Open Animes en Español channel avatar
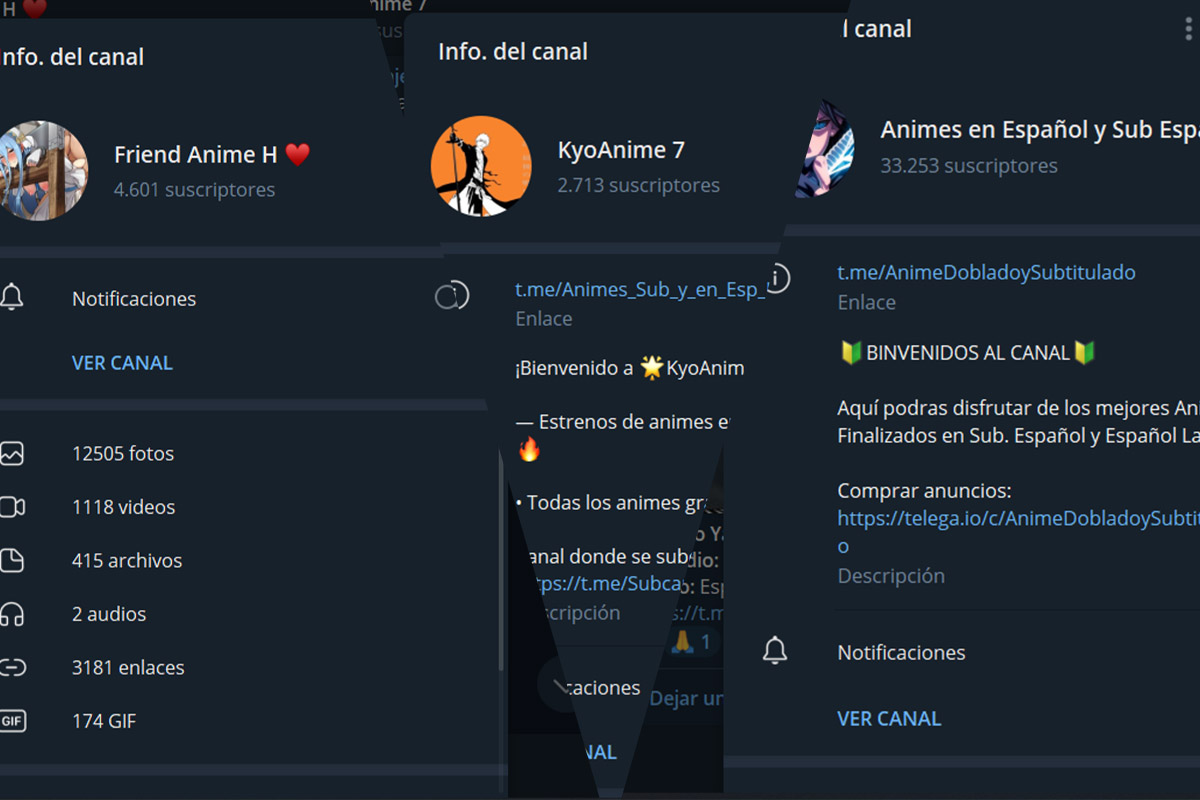Image resolution: width=1200 pixels, height=800 pixels. (826, 148)
